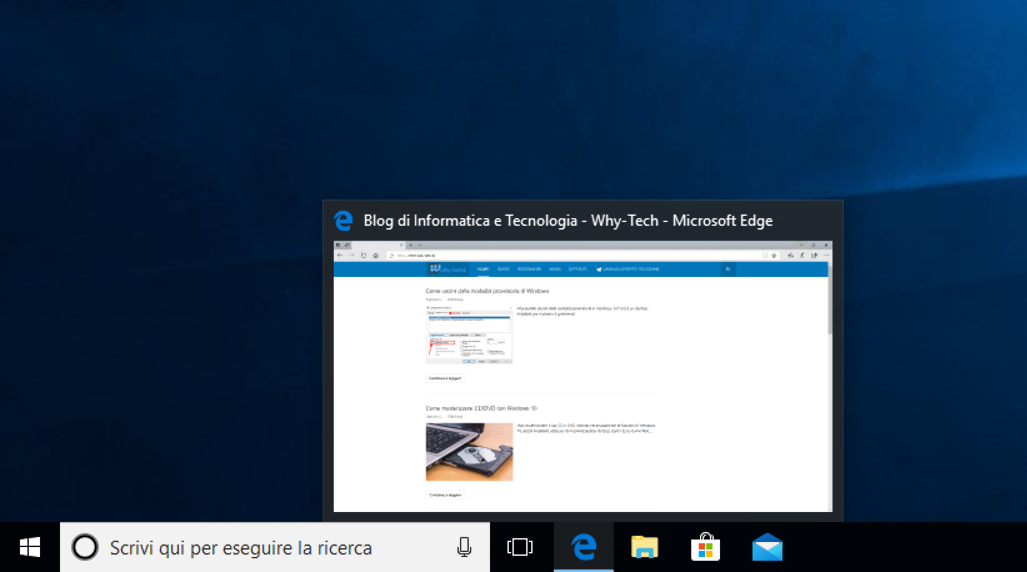Viewport: 1027px width, 572px height.
Task: Click the Microsoft Edge taskbar icon
Action: [584, 547]
